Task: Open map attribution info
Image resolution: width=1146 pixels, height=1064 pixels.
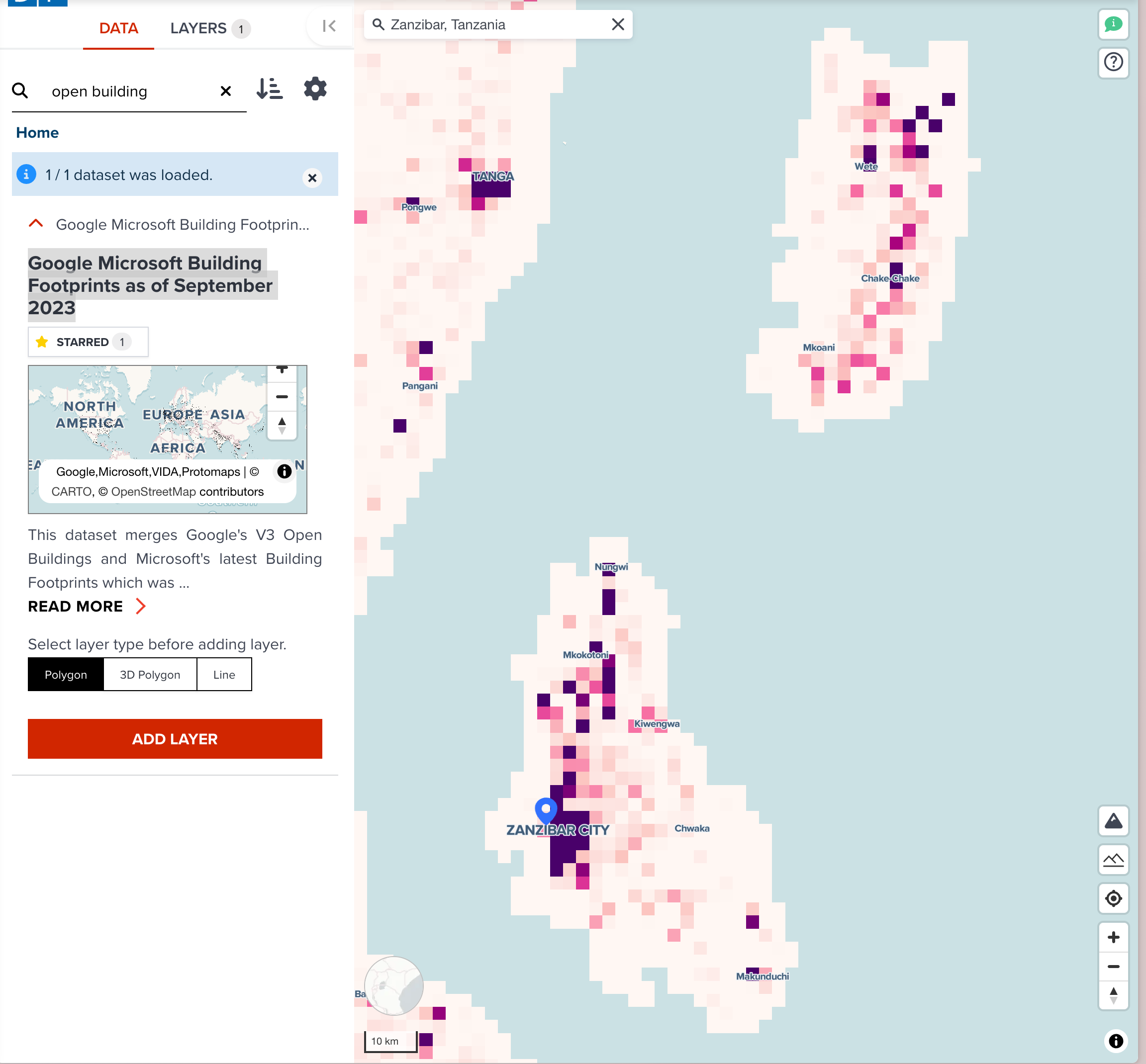Action: tap(1116, 1041)
